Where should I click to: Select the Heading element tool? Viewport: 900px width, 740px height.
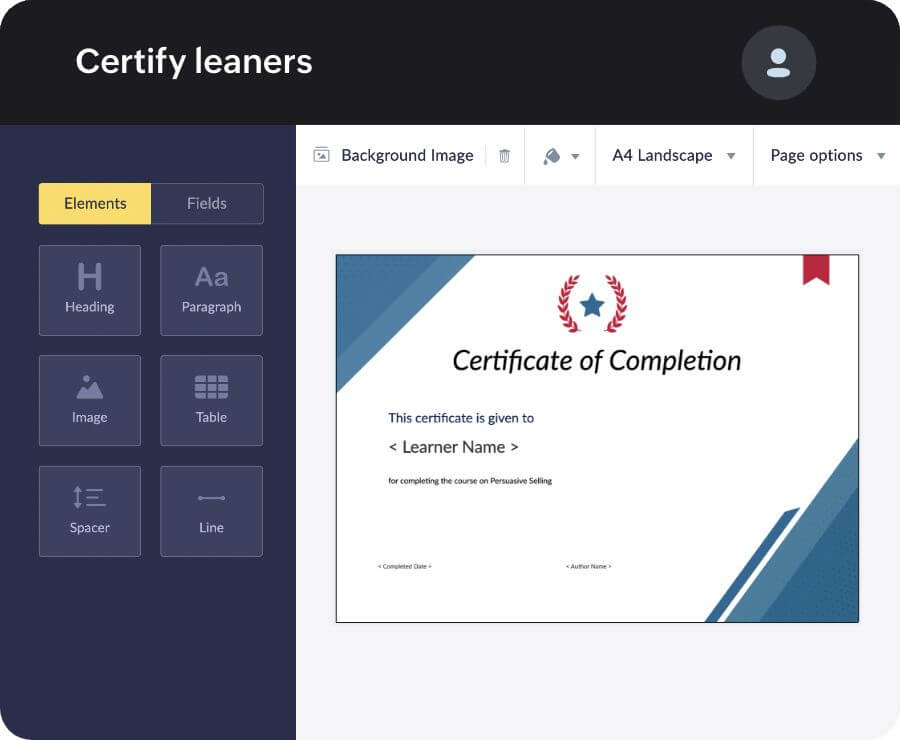pos(90,290)
